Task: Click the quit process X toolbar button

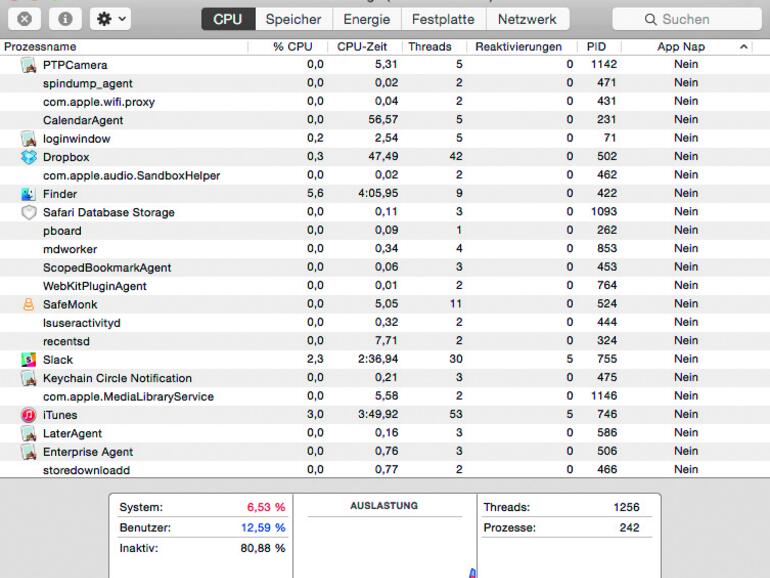Action: click(x=24, y=19)
